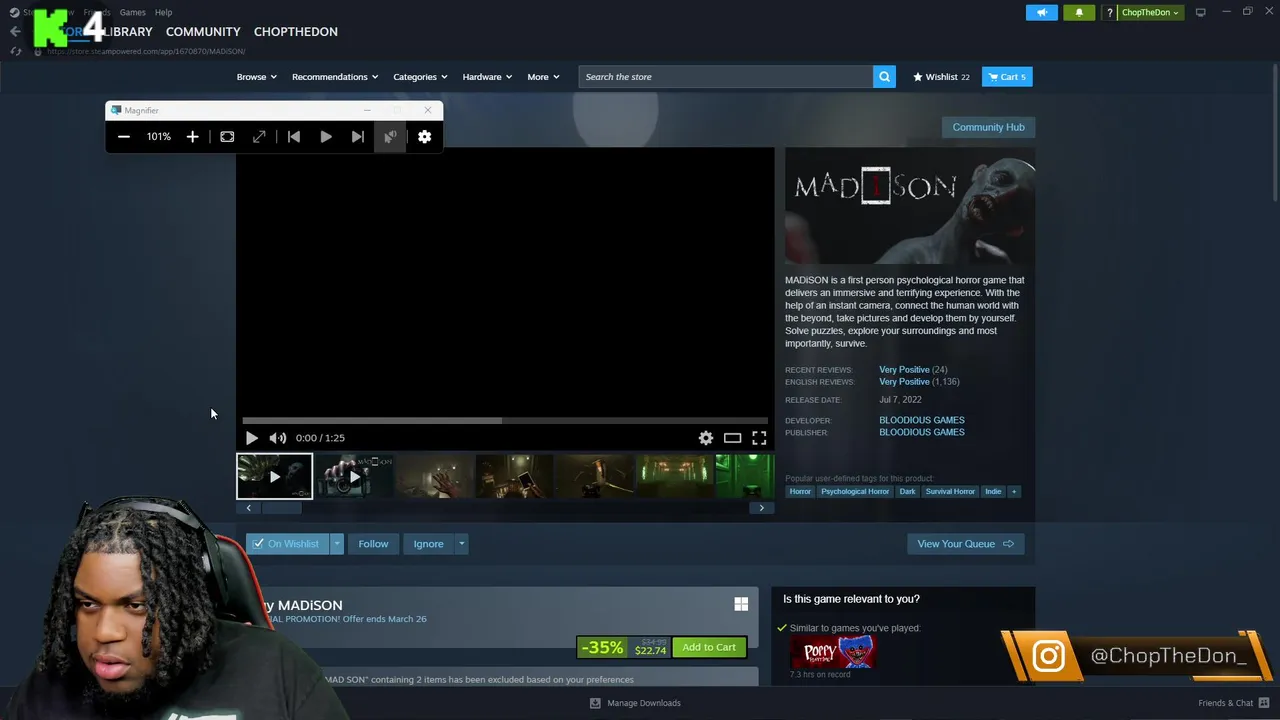Viewport: 1280px width, 720px height.
Task: Open Browse dropdown menu
Action: [257, 77]
